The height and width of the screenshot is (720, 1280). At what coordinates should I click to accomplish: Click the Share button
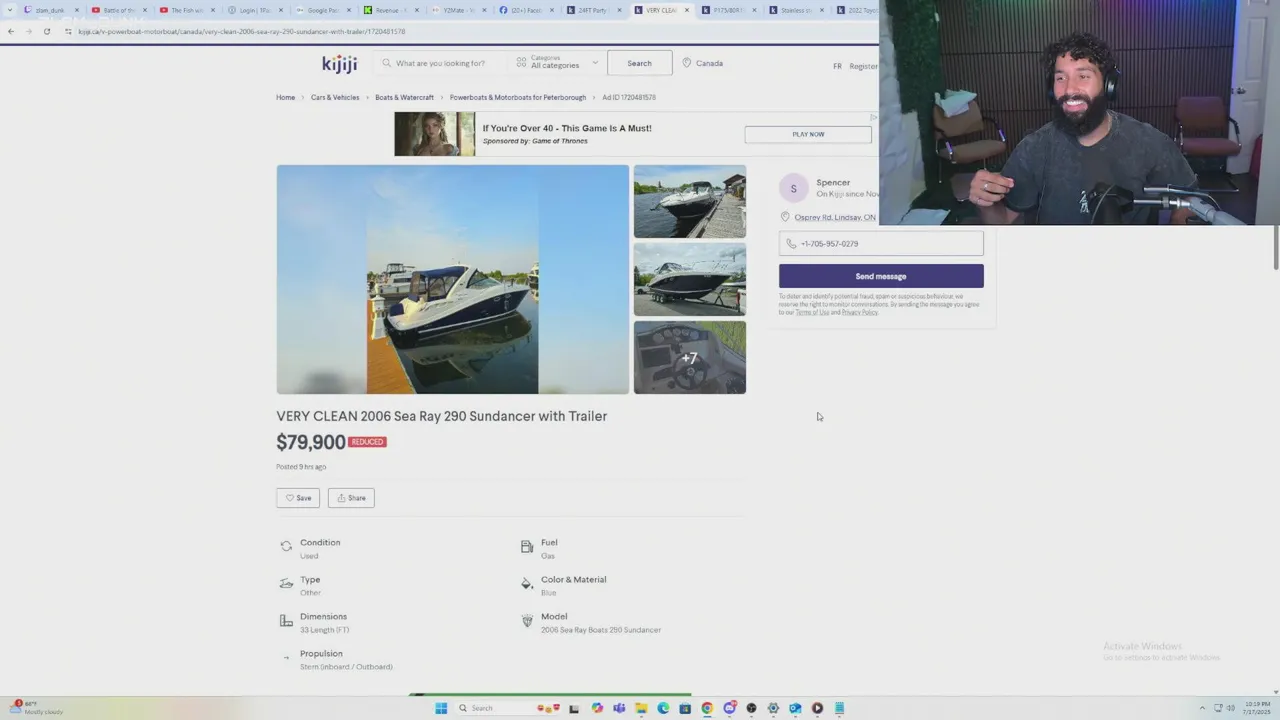point(351,498)
